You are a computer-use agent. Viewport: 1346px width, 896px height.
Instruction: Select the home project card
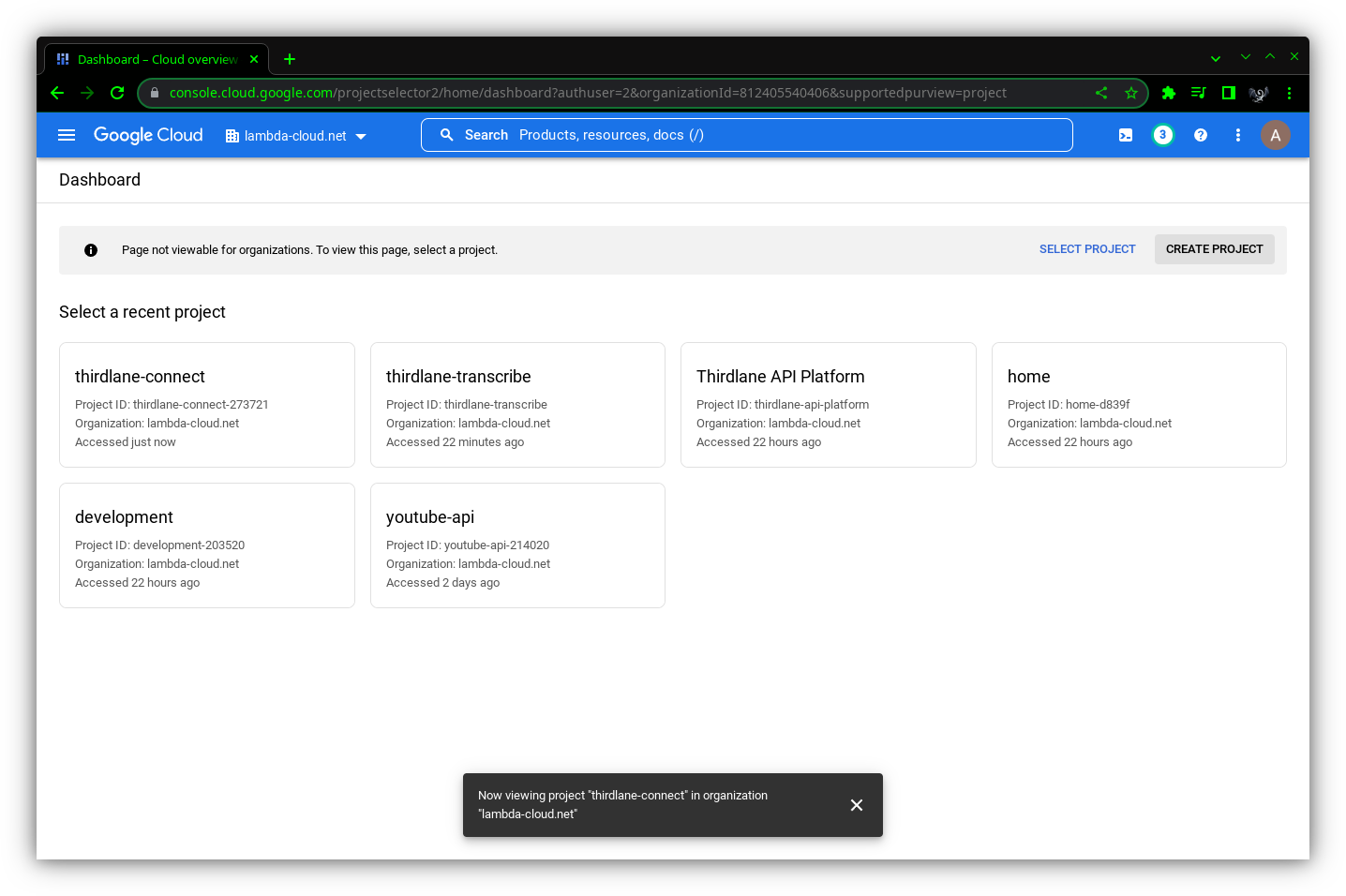point(1139,405)
